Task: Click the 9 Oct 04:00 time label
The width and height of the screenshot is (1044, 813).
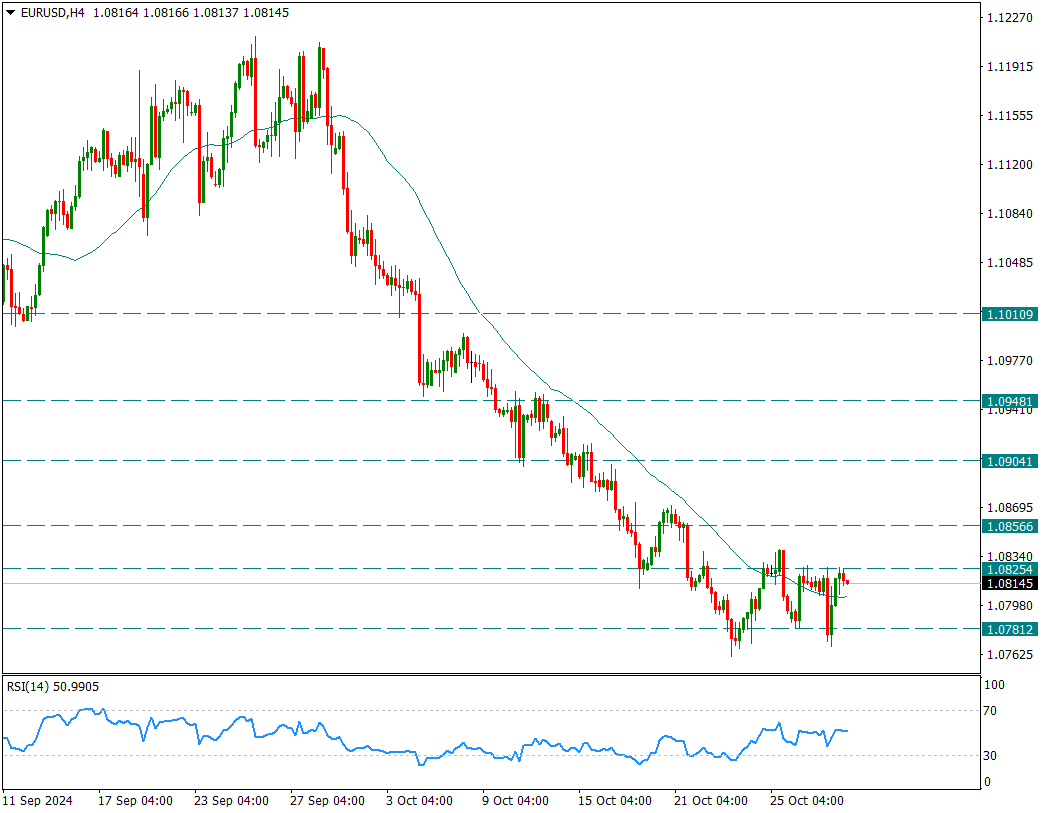Action: point(515,800)
